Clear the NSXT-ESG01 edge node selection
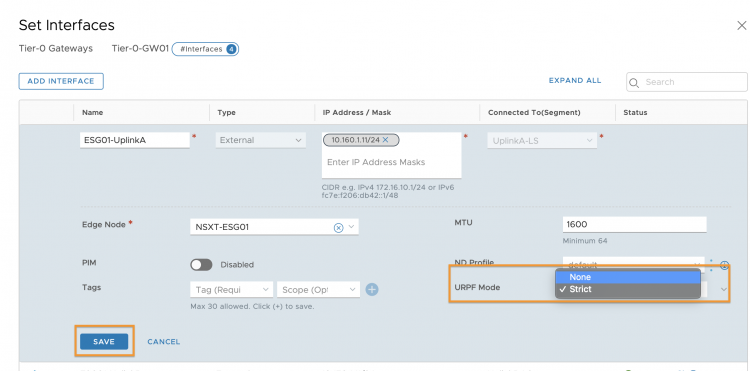750x371 pixels. coord(338,228)
